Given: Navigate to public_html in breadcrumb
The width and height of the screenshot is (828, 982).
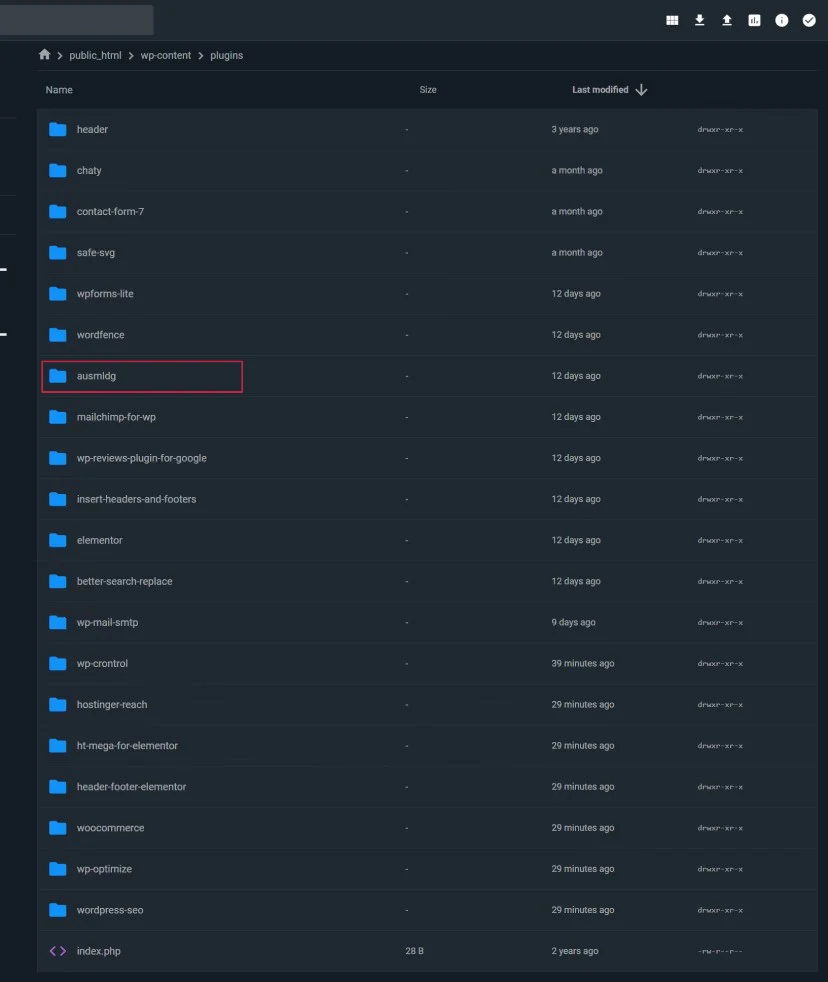Looking at the screenshot, I should 95,55.
